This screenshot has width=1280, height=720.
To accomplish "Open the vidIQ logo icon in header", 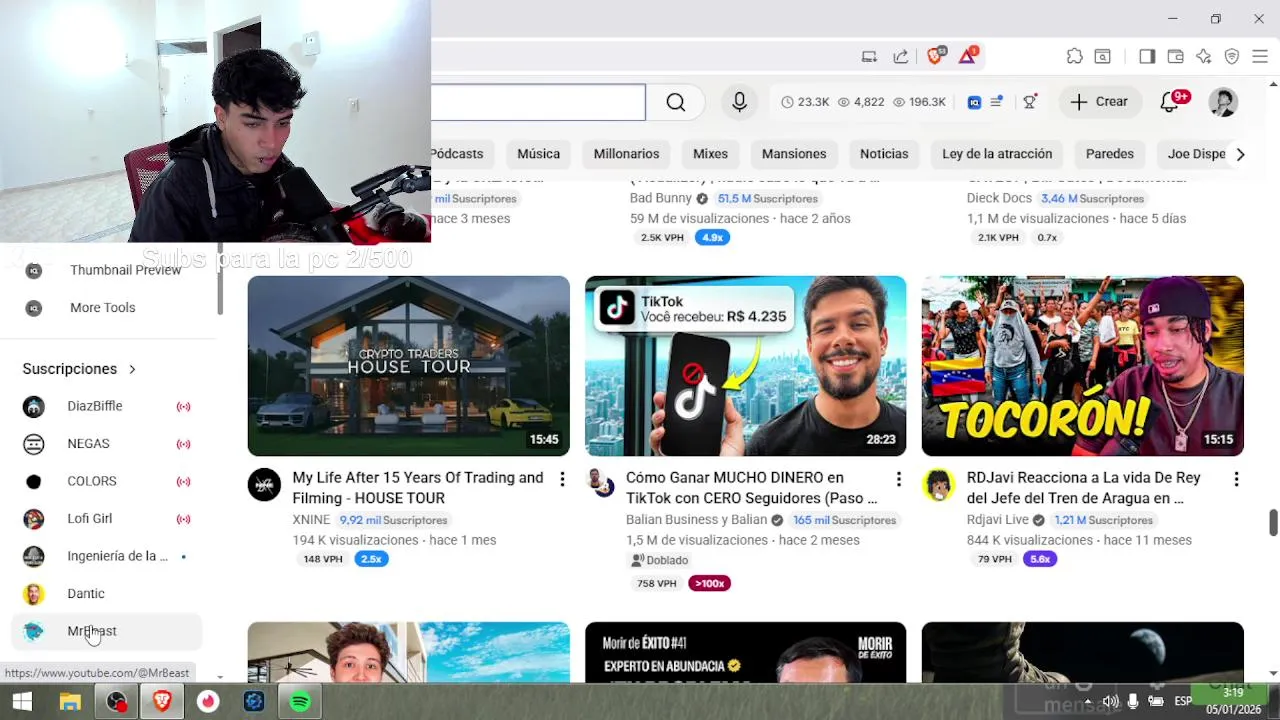I will [x=974, y=102].
